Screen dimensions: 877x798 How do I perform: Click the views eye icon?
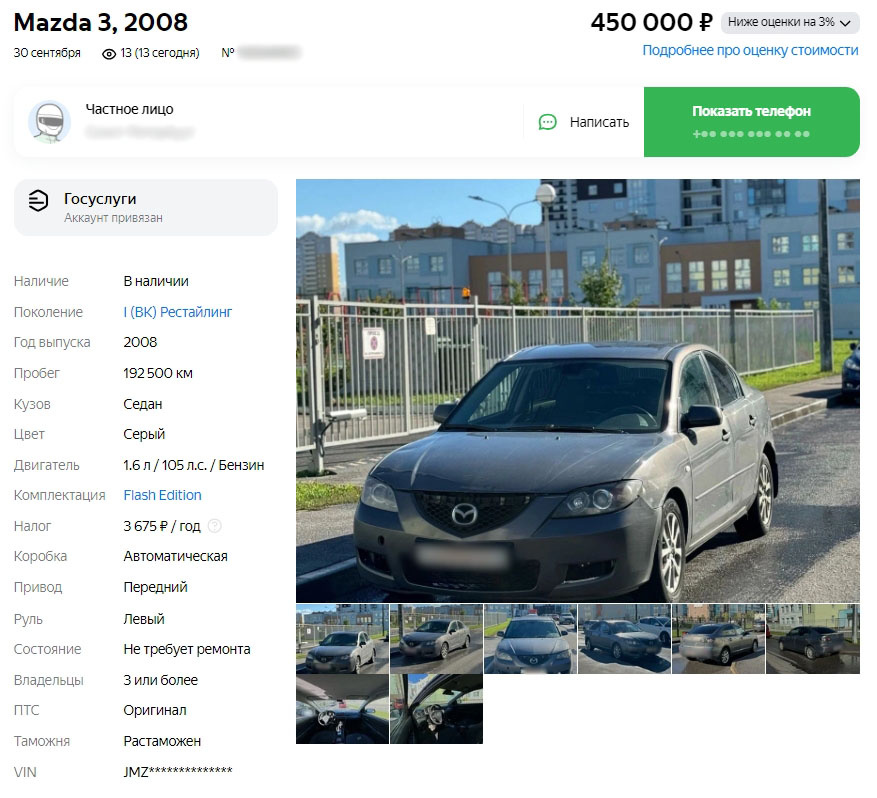pos(109,54)
